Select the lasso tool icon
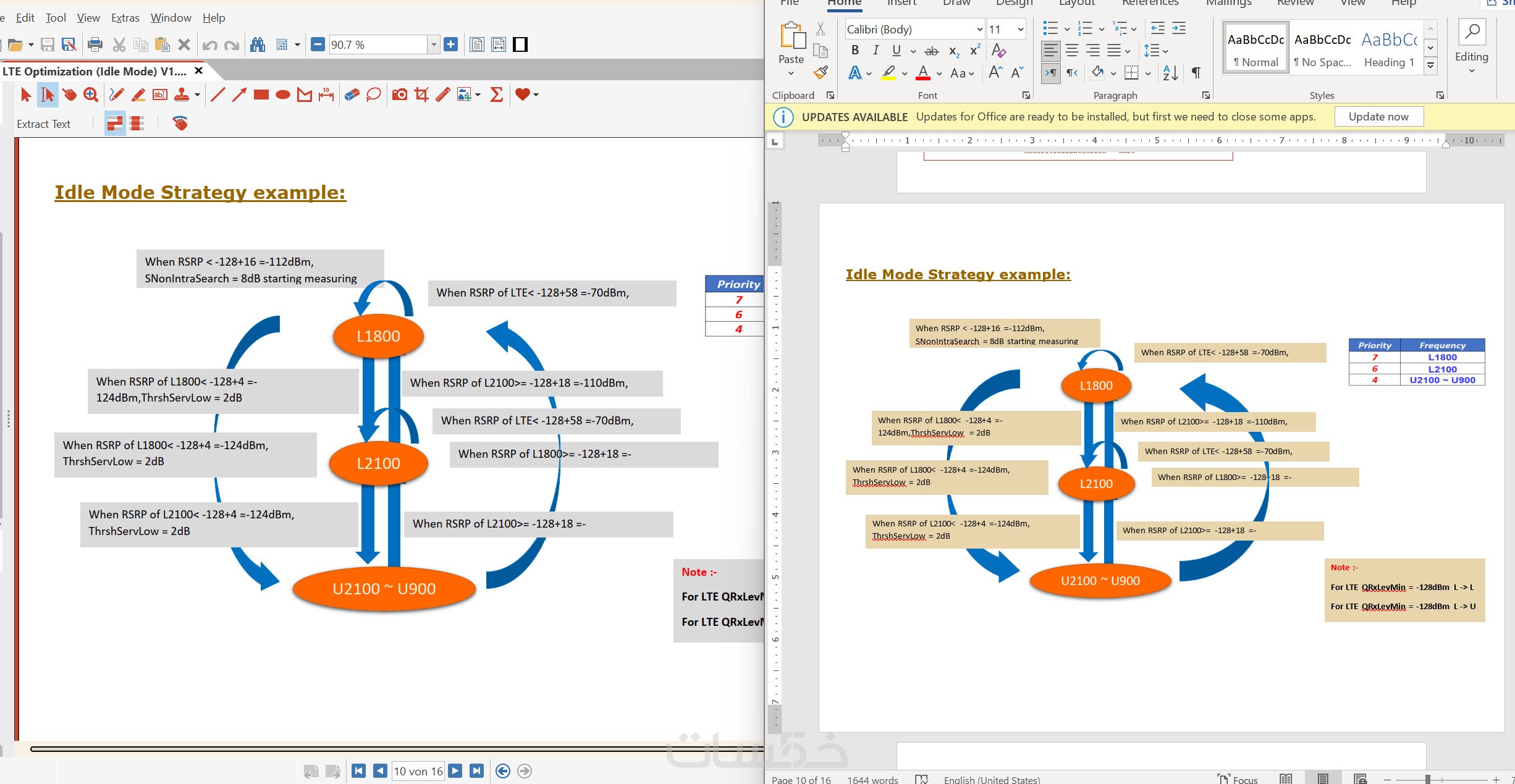This screenshot has width=1515, height=784. 373,95
